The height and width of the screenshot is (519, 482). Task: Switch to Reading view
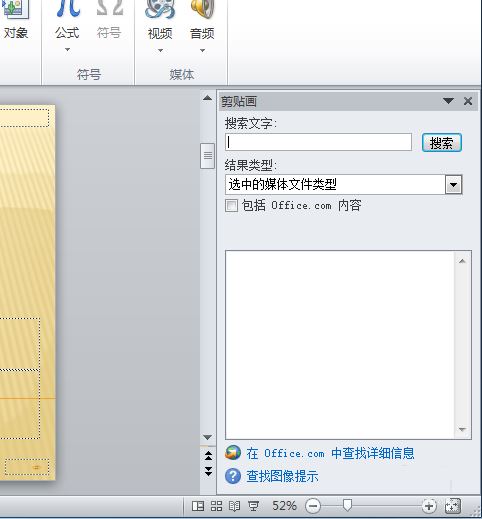click(x=235, y=506)
